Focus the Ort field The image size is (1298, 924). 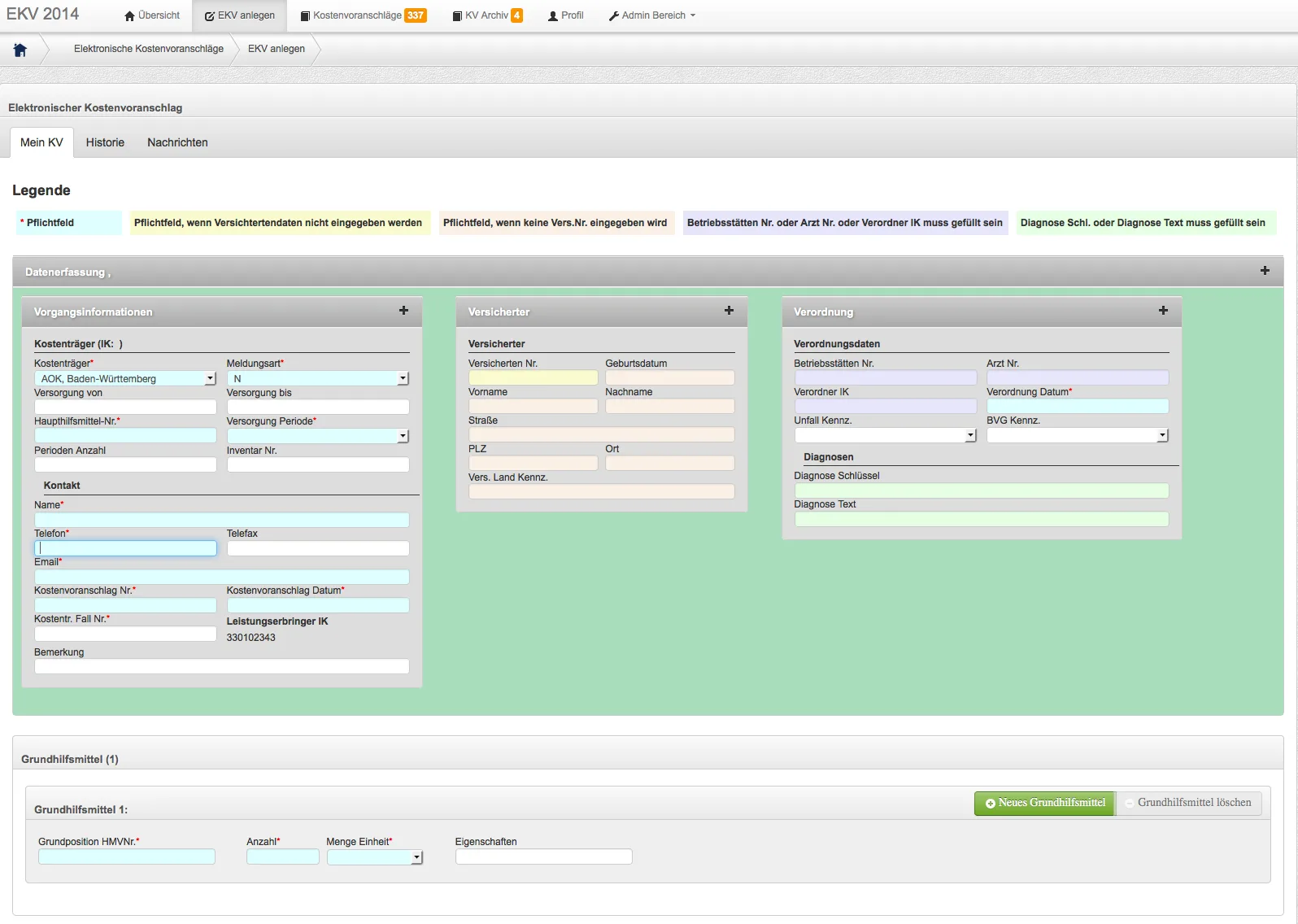click(669, 463)
